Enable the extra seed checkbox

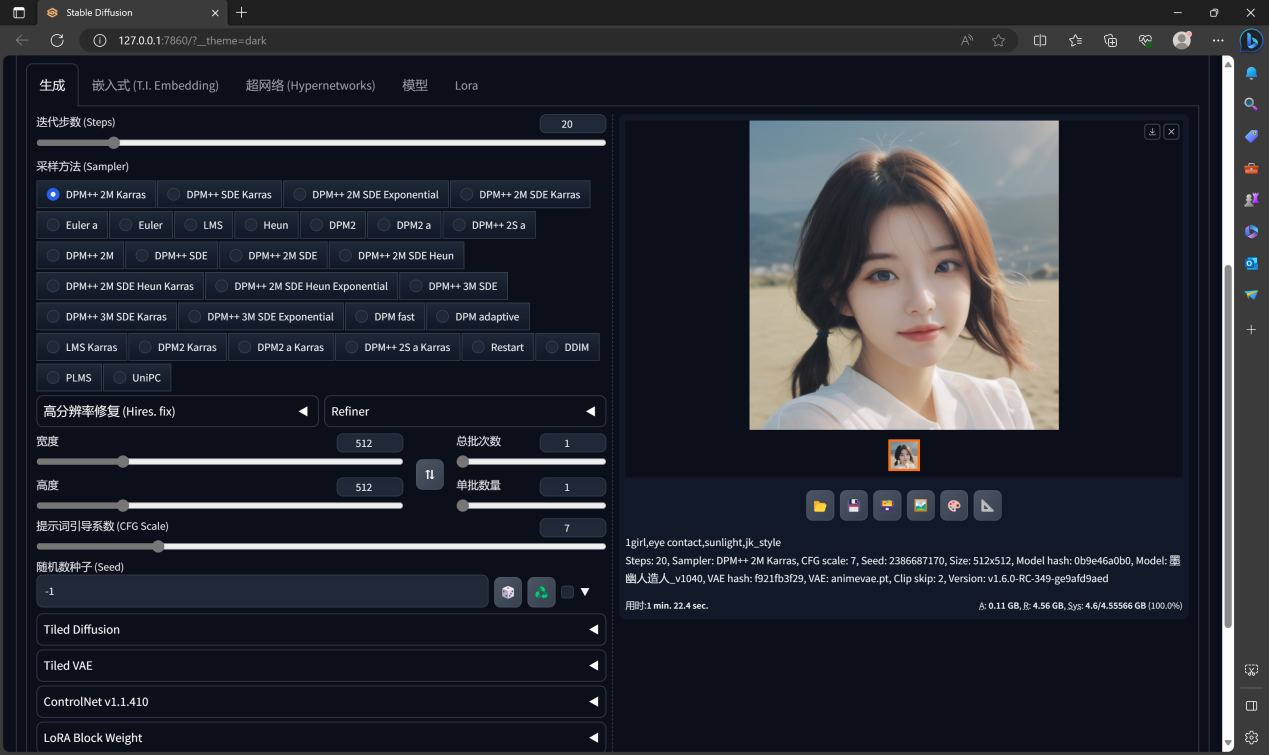click(567, 592)
